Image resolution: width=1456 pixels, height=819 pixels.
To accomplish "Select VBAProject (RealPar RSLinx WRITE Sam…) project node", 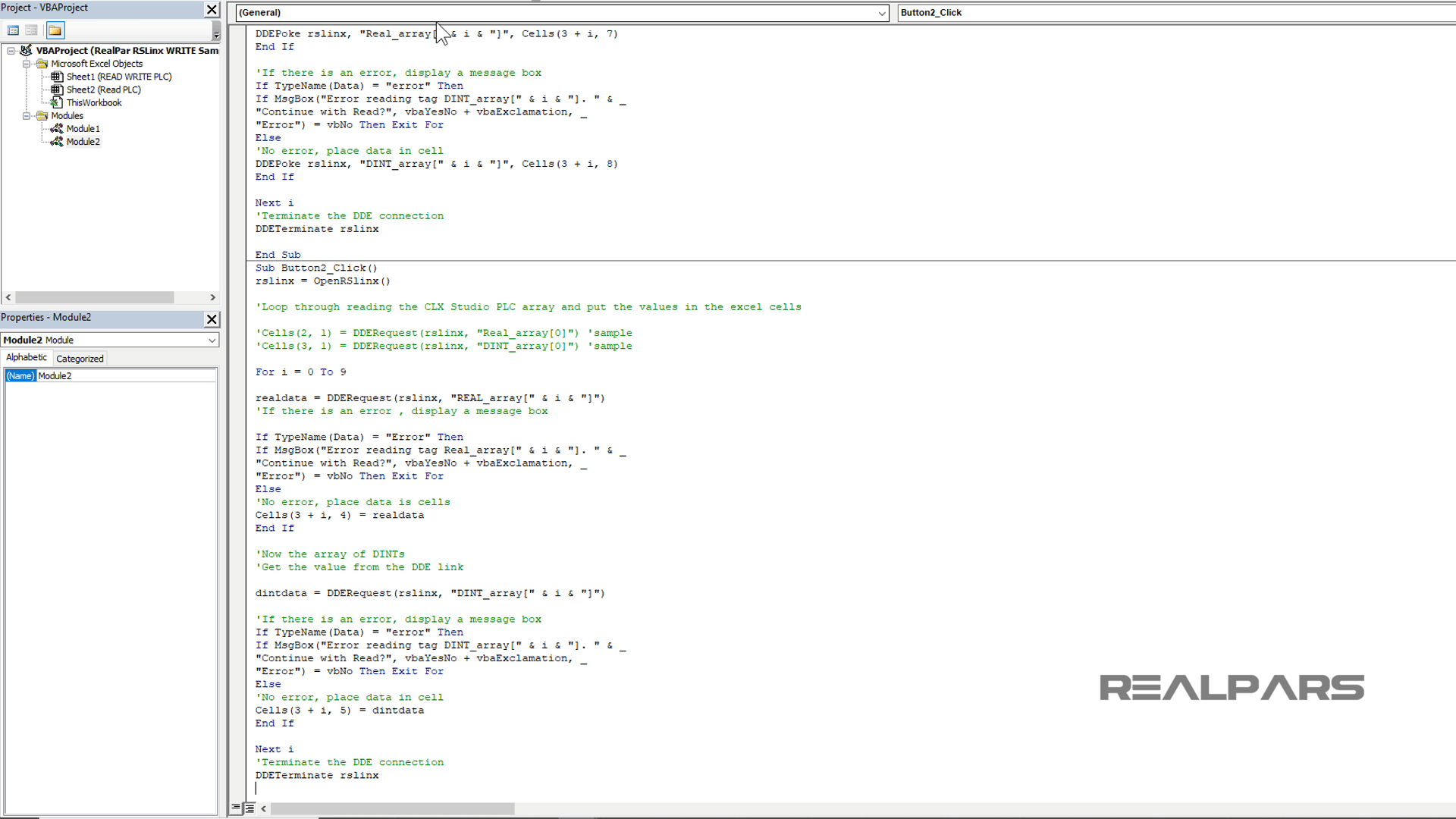I will [x=127, y=51].
